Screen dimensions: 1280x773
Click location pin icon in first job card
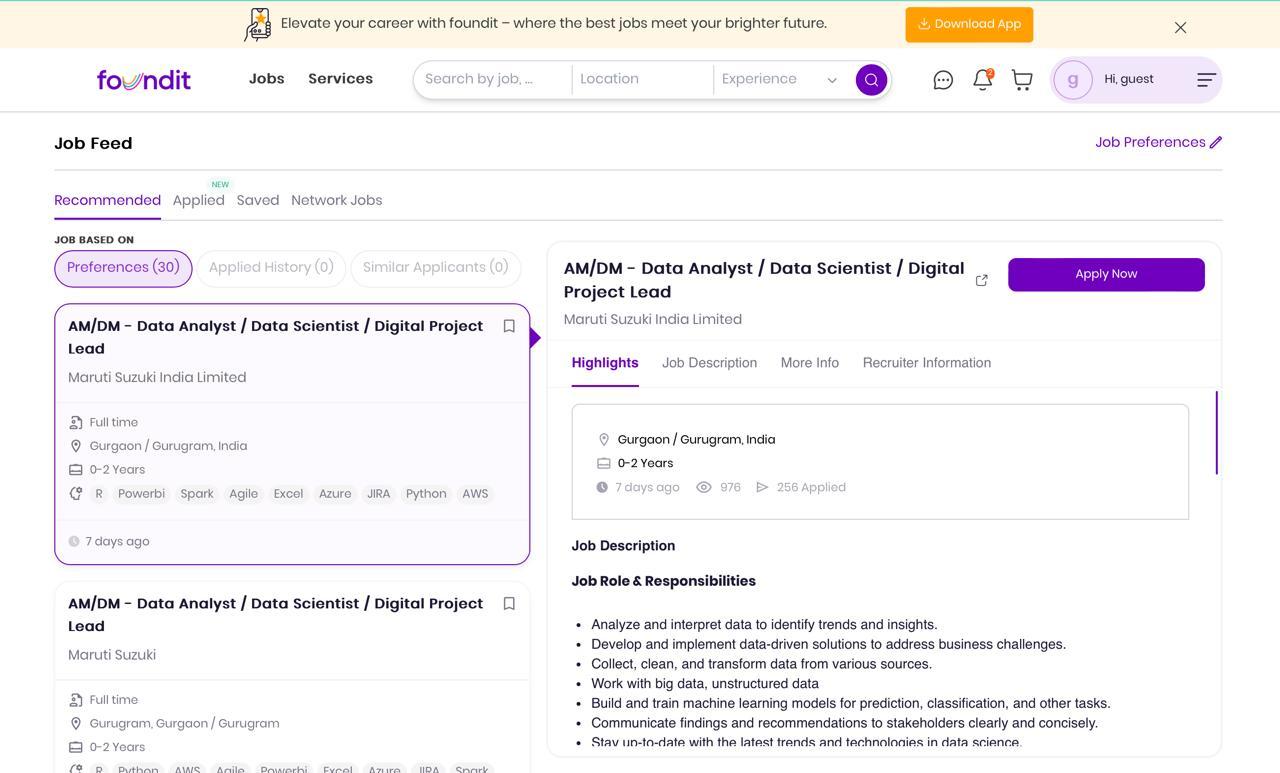[76, 446]
